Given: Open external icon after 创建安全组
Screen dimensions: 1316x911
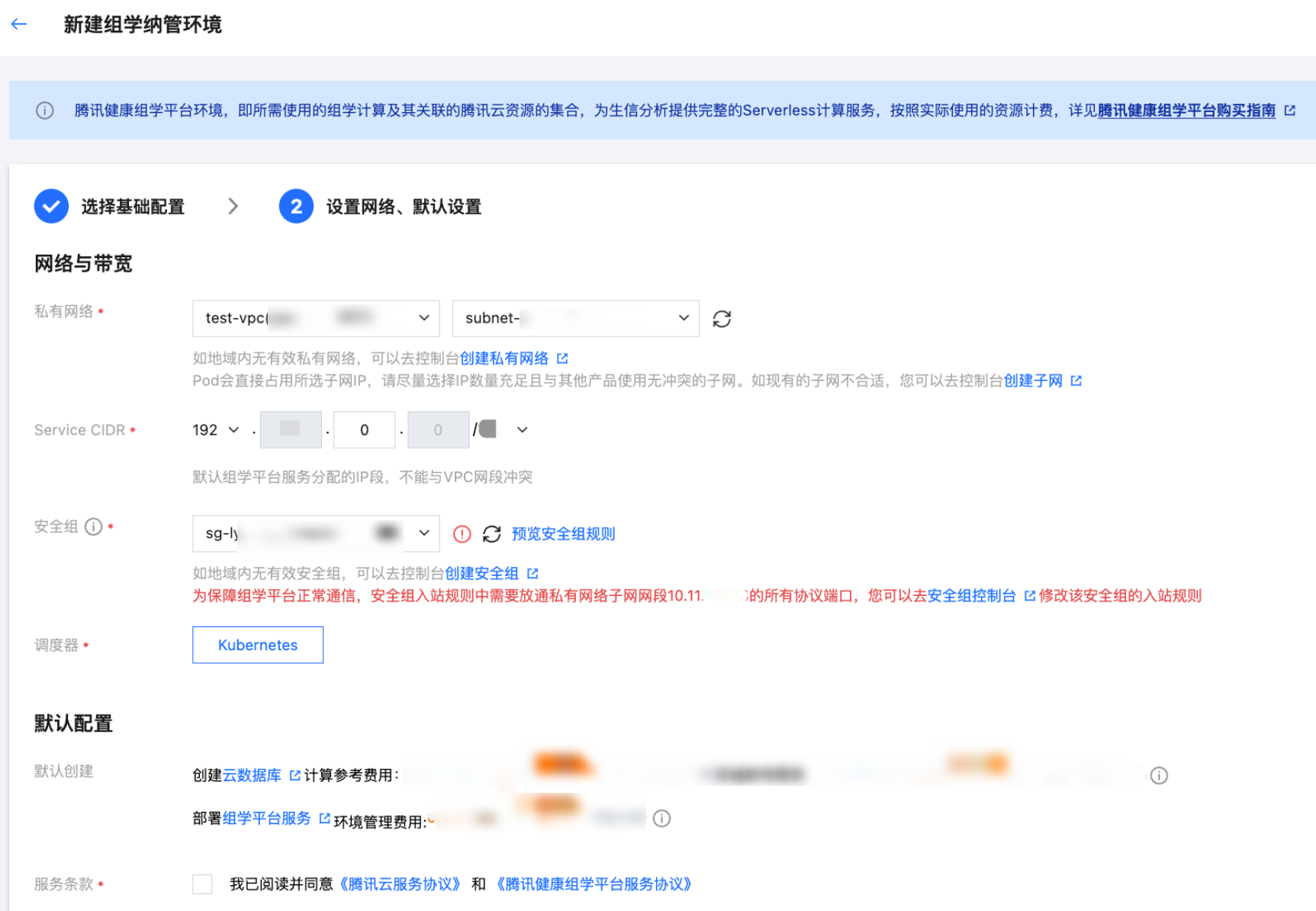Looking at the screenshot, I should [533, 574].
